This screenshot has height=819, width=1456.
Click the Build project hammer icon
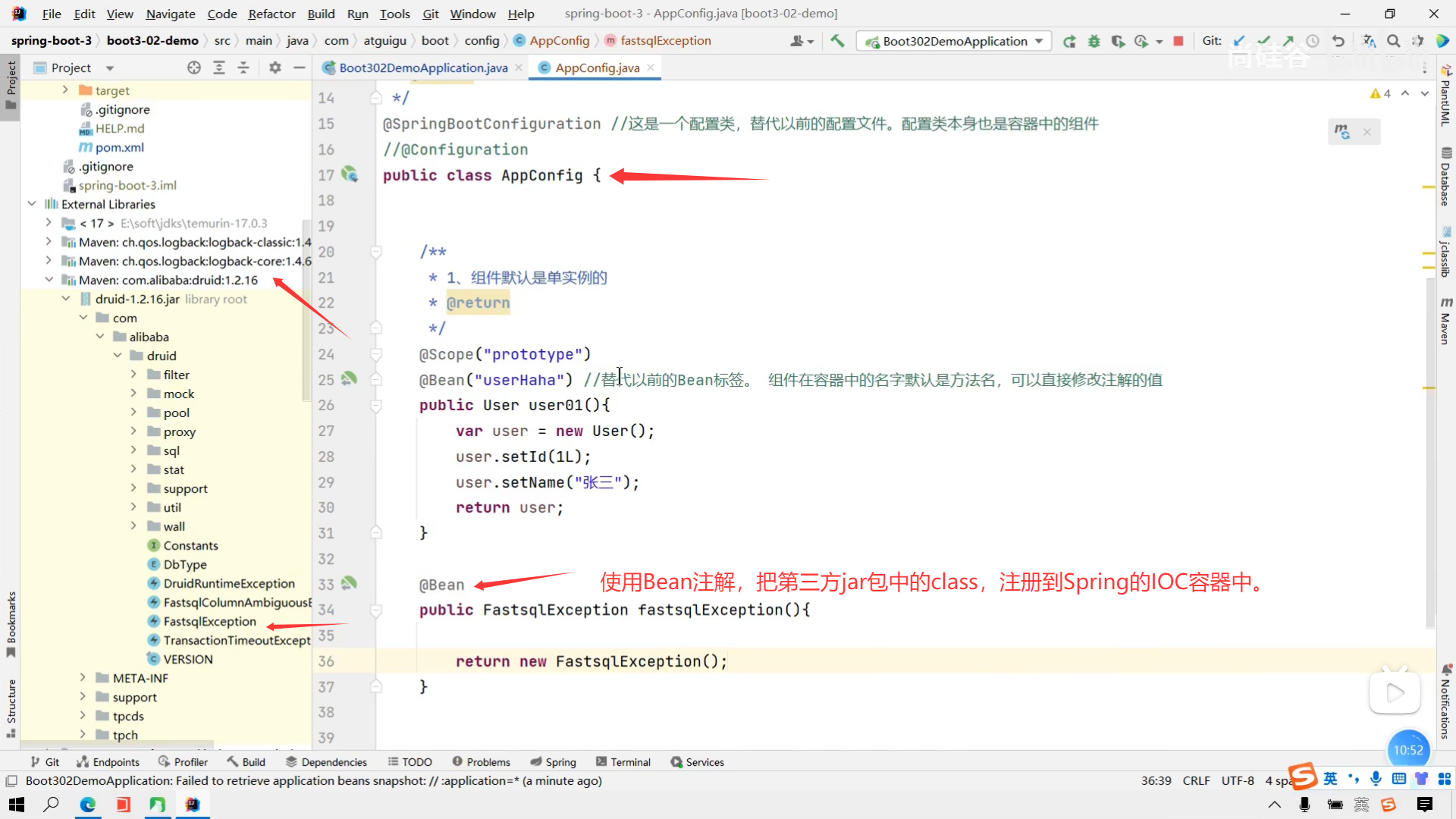pyautogui.click(x=837, y=41)
